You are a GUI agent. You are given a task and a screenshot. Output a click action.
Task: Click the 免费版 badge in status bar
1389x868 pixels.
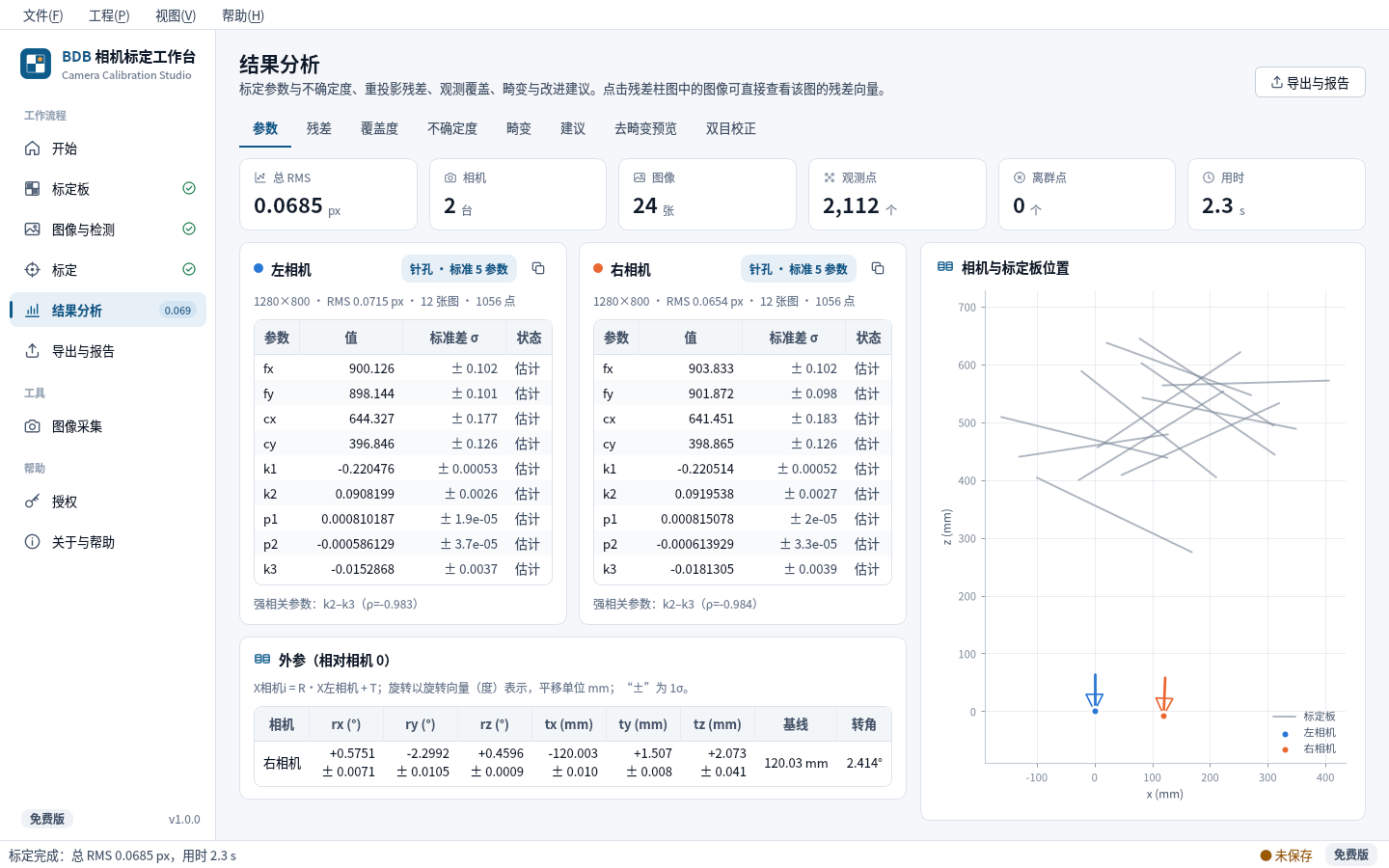click(1350, 854)
